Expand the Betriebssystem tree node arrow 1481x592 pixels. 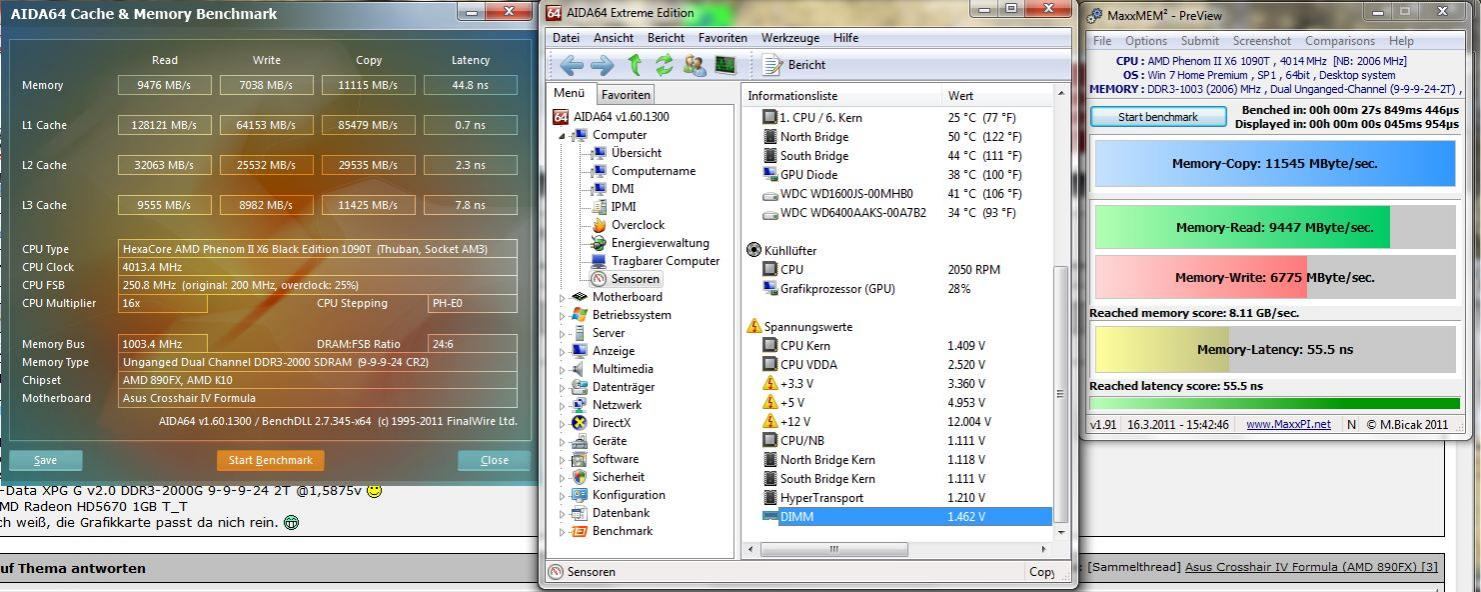(x=562, y=315)
